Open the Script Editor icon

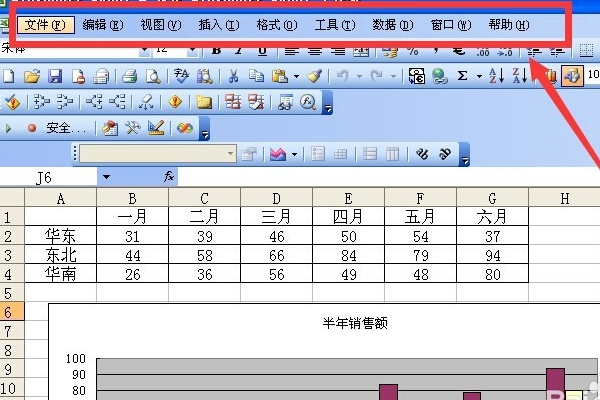(185, 128)
